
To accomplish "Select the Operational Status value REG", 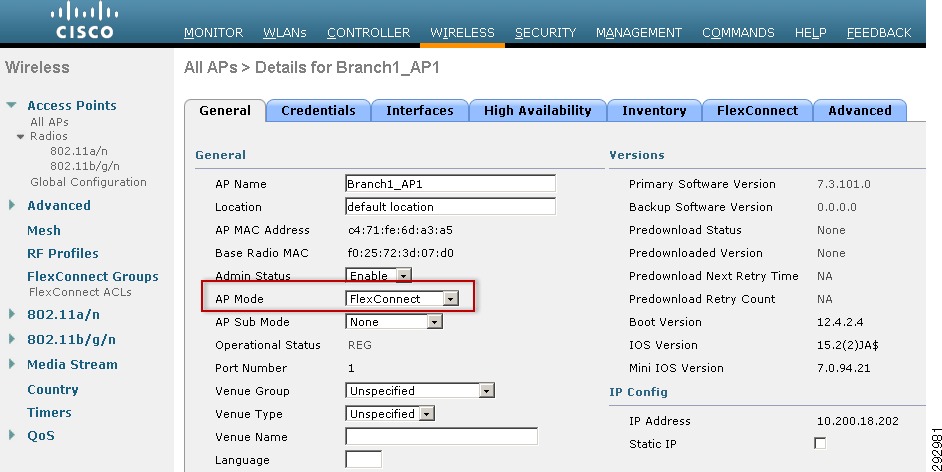I will tap(360, 345).
